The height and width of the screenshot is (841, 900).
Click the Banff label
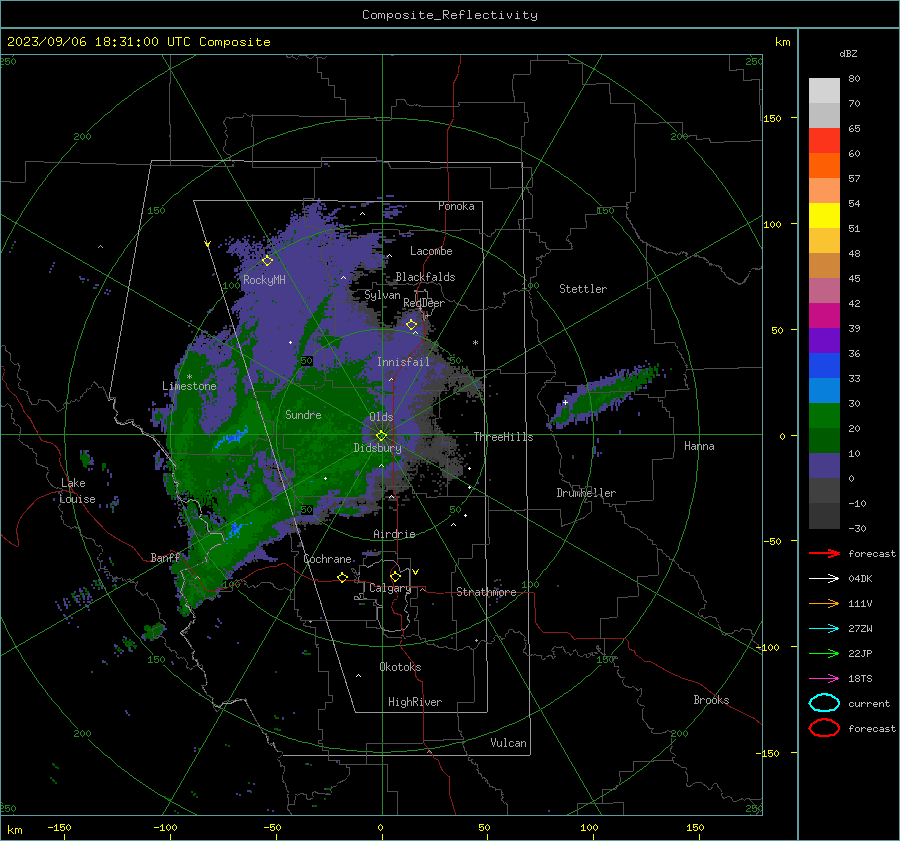coord(165,557)
